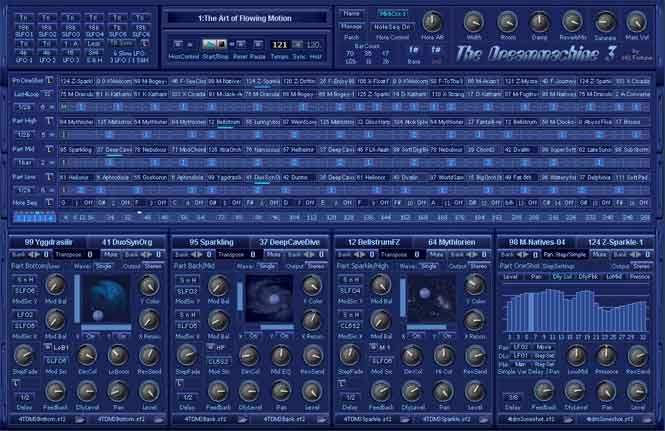
Task: Open folder icon beside second 4dmOneshot.sf2
Action: point(647,420)
